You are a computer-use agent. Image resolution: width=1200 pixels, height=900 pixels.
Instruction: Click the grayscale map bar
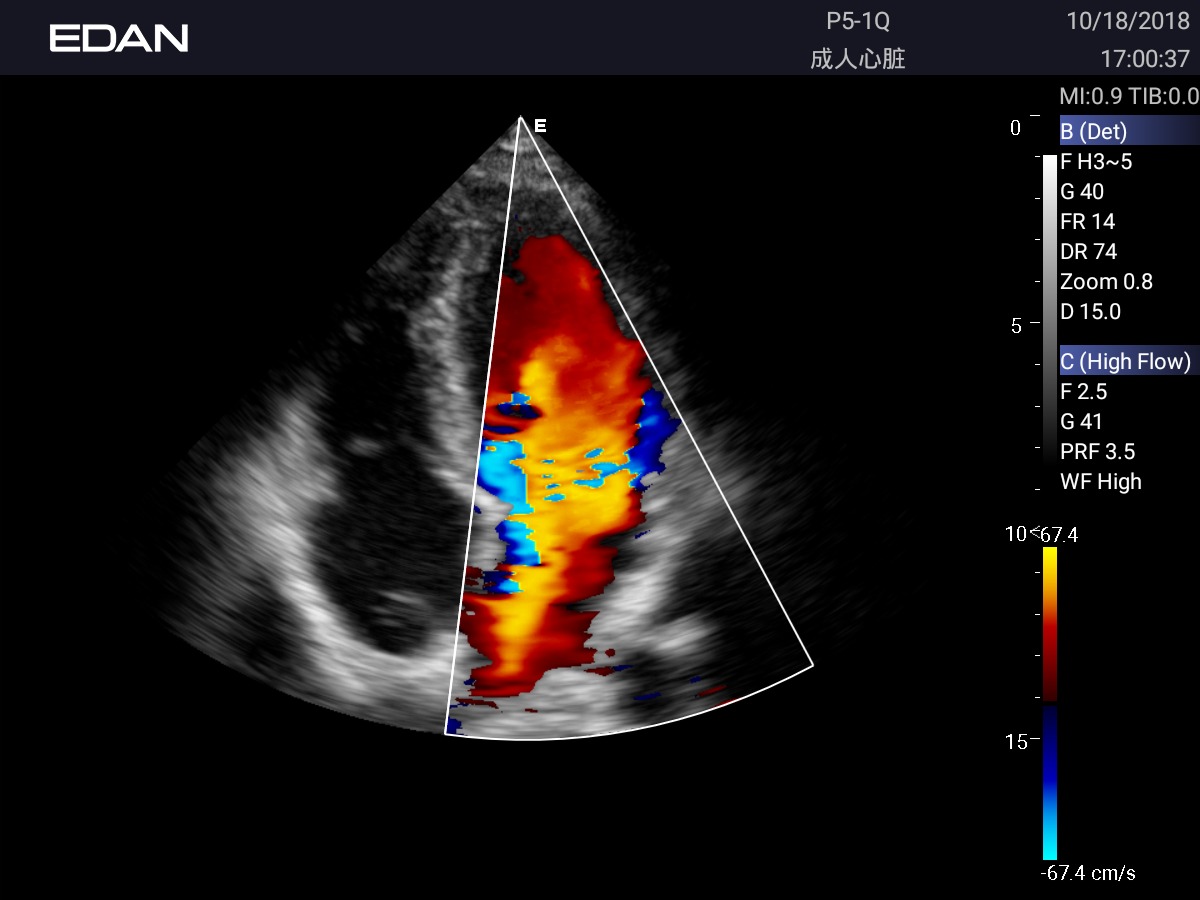pos(1049,300)
